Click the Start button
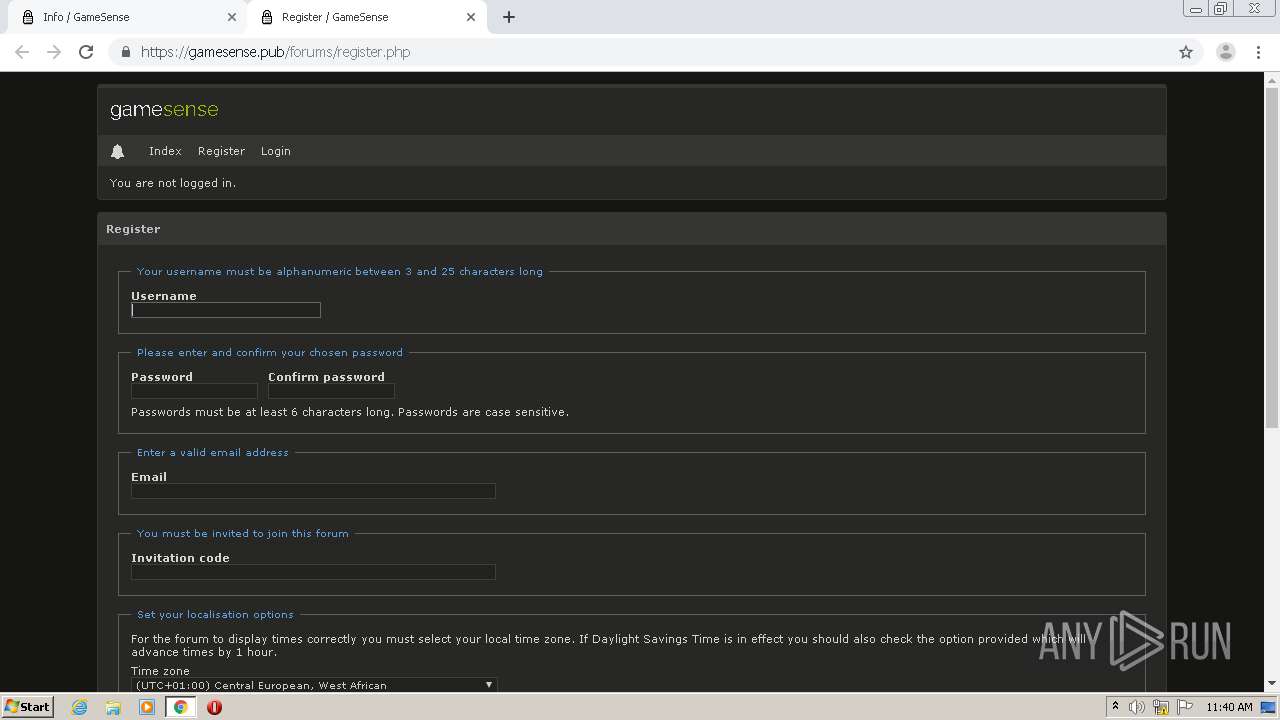This screenshot has width=1280, height=720. [28, 707]
